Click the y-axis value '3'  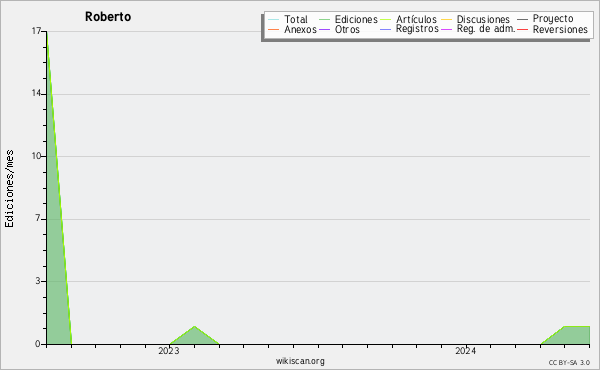(x=38, y=281)
